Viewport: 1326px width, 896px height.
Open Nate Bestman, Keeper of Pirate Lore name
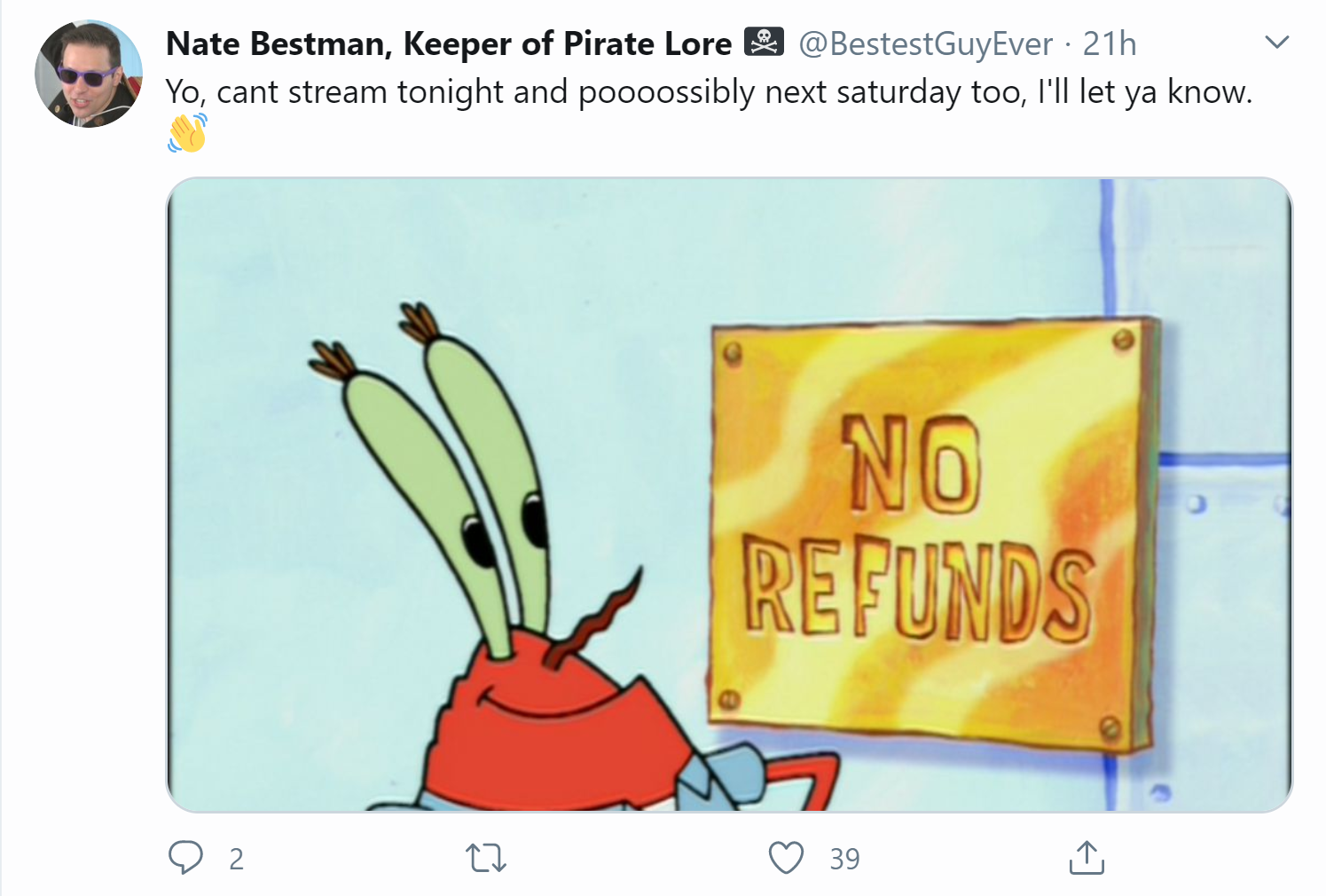click(x=449, y=43)
